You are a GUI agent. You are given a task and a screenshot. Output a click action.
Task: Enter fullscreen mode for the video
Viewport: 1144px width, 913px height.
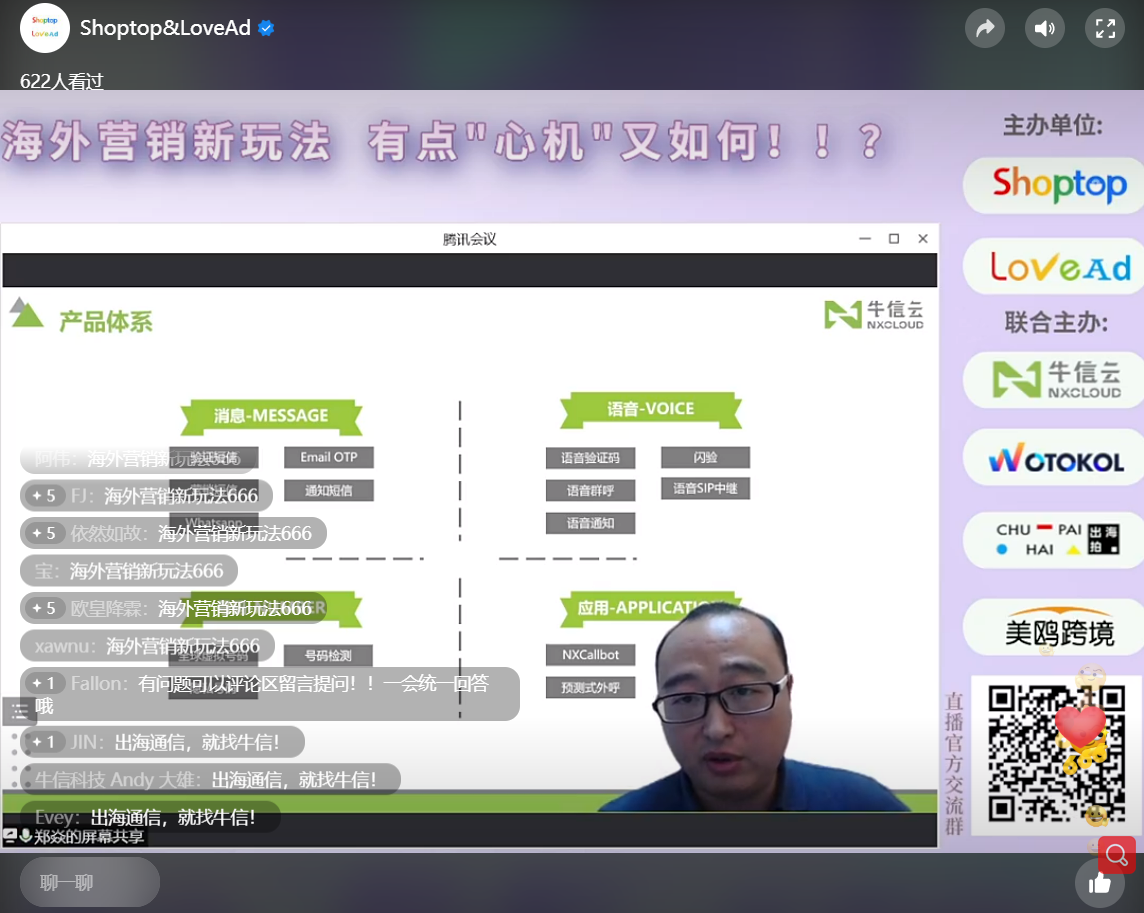[x=1105, y=28]
